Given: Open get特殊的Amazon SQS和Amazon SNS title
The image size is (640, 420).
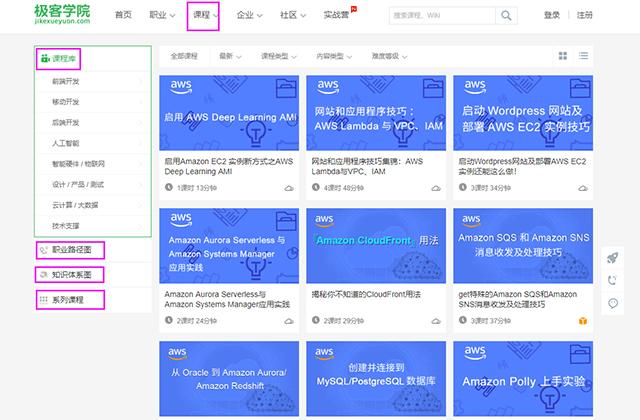Looking at the screenshot, I should (x=518, y=299).
